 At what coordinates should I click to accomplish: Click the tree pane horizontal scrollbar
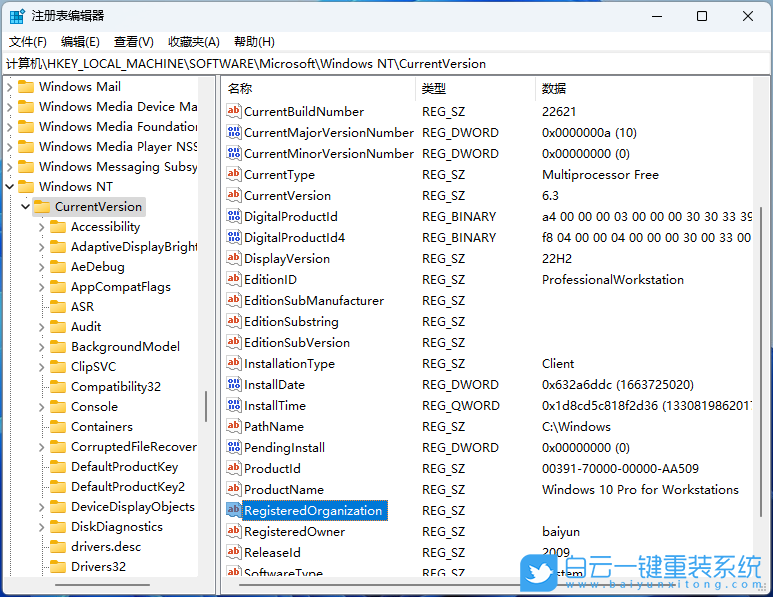point(102,585)
